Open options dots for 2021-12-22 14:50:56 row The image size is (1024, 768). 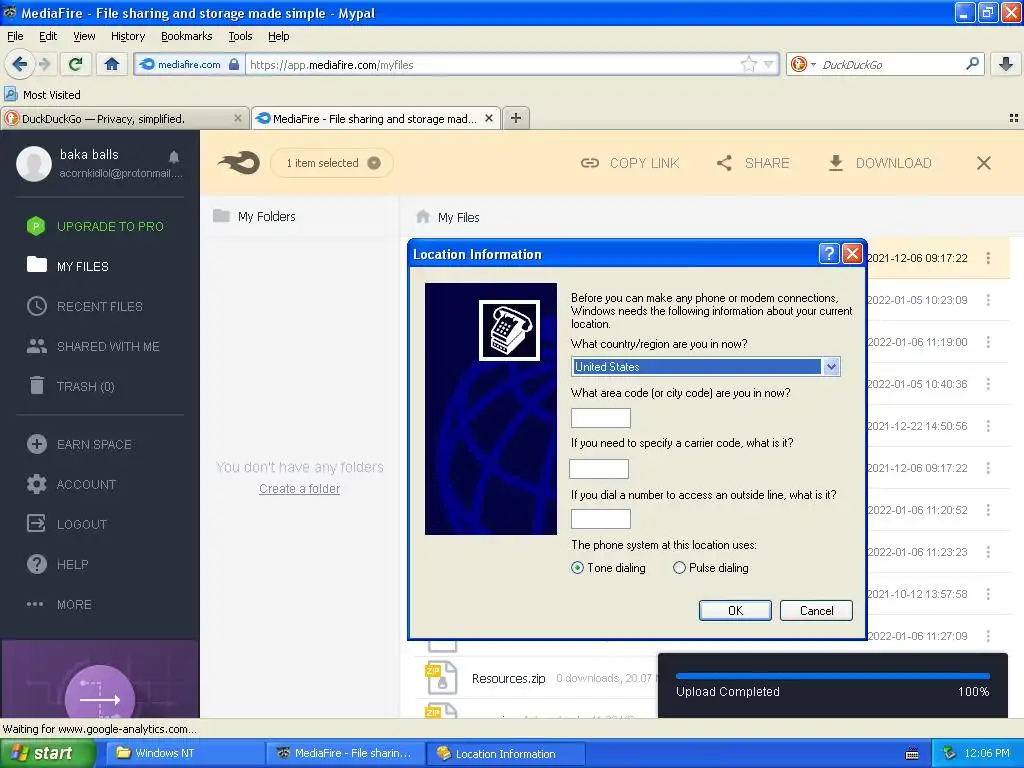pos(988,426)
